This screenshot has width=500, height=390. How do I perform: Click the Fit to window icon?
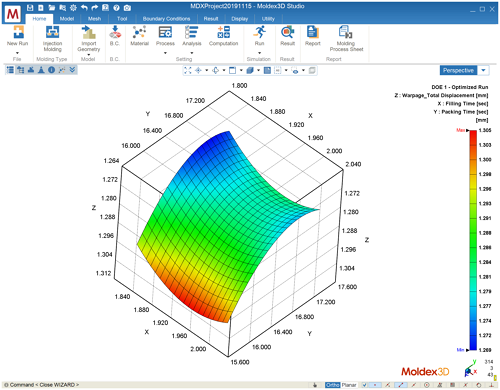[188, 70]
